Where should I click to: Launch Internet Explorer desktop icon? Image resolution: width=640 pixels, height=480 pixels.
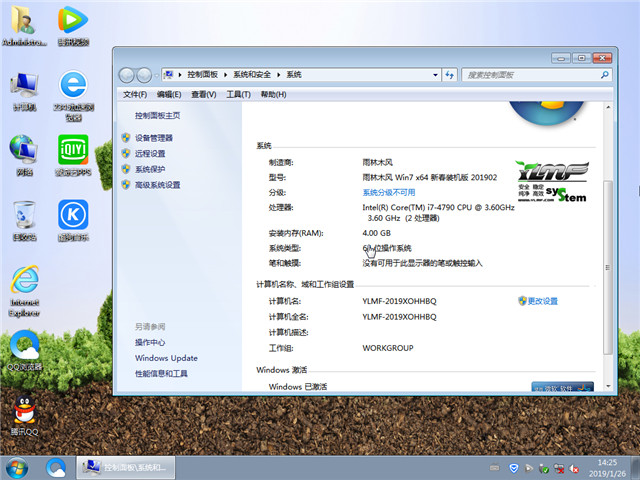24,291
